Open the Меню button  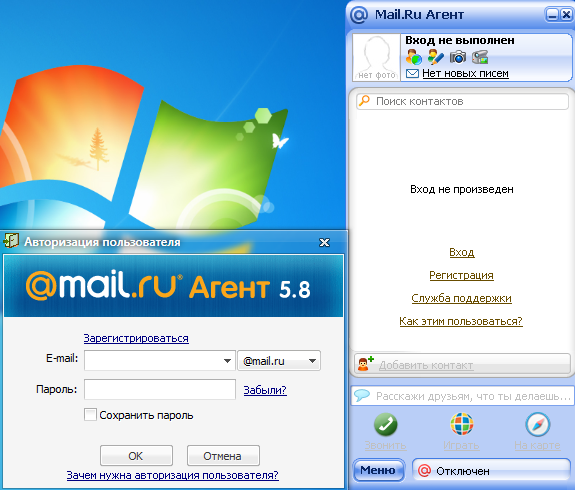click(378, 470)
